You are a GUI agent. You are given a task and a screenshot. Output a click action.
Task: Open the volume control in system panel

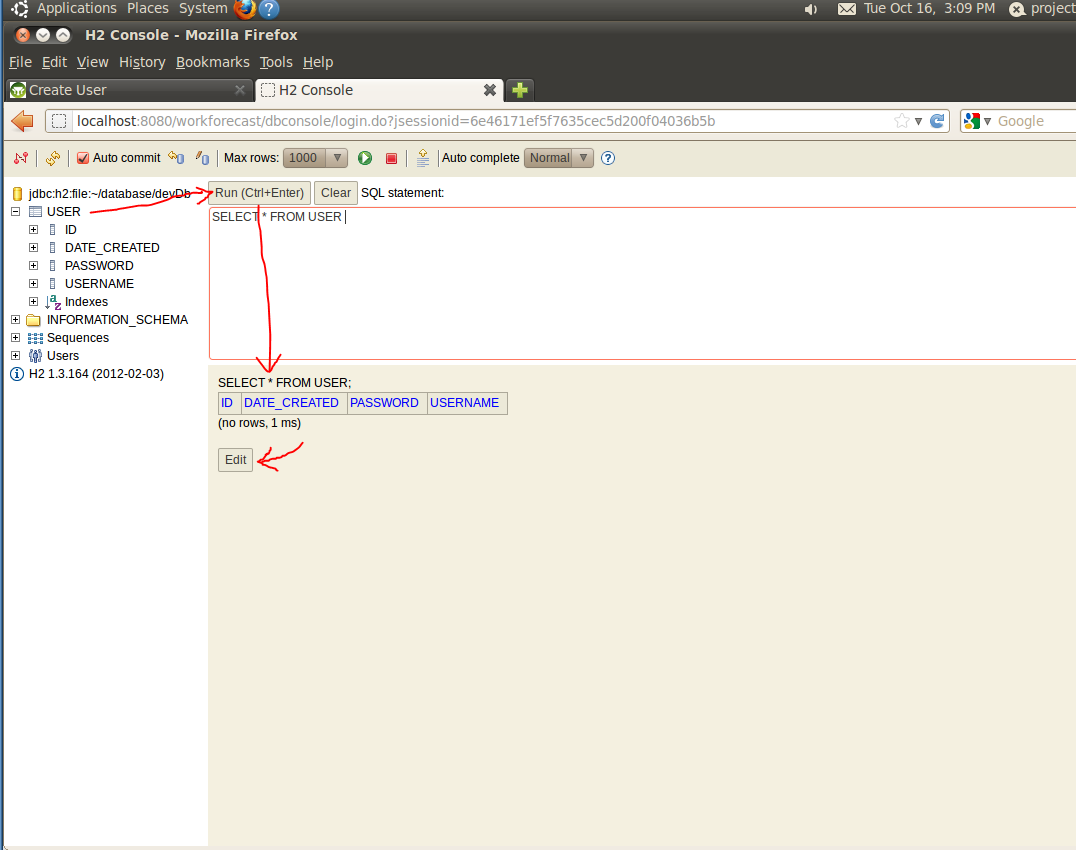pyautogui.click(x=811, y=9)
